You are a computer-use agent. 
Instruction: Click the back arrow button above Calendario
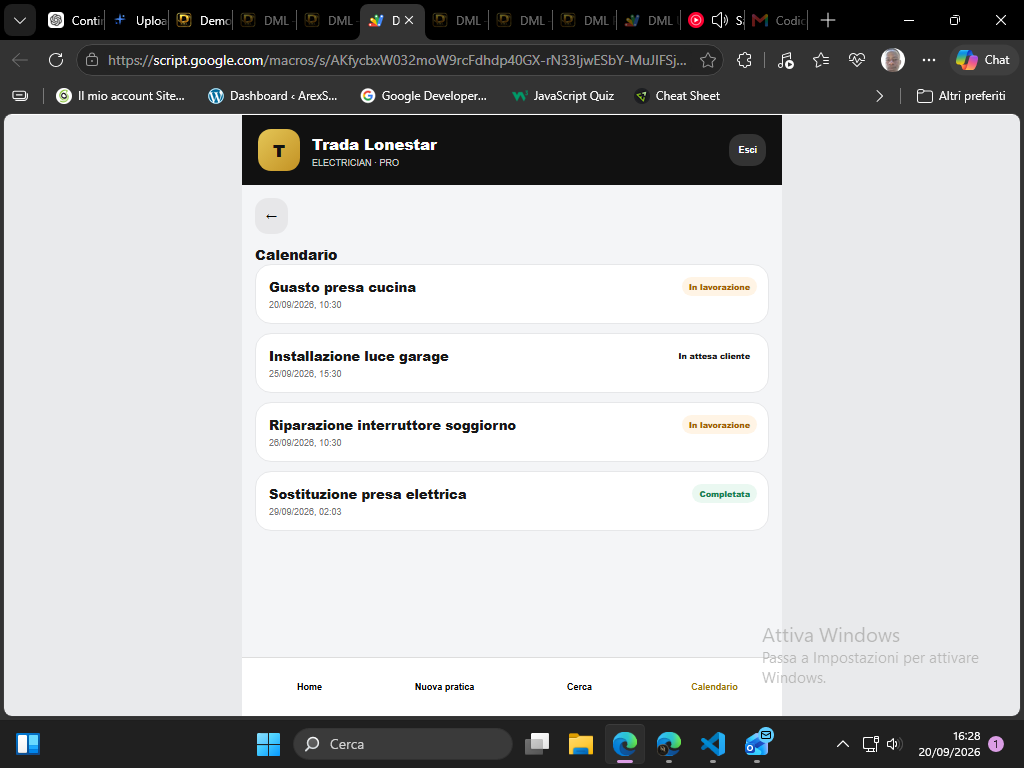point(271,216)
